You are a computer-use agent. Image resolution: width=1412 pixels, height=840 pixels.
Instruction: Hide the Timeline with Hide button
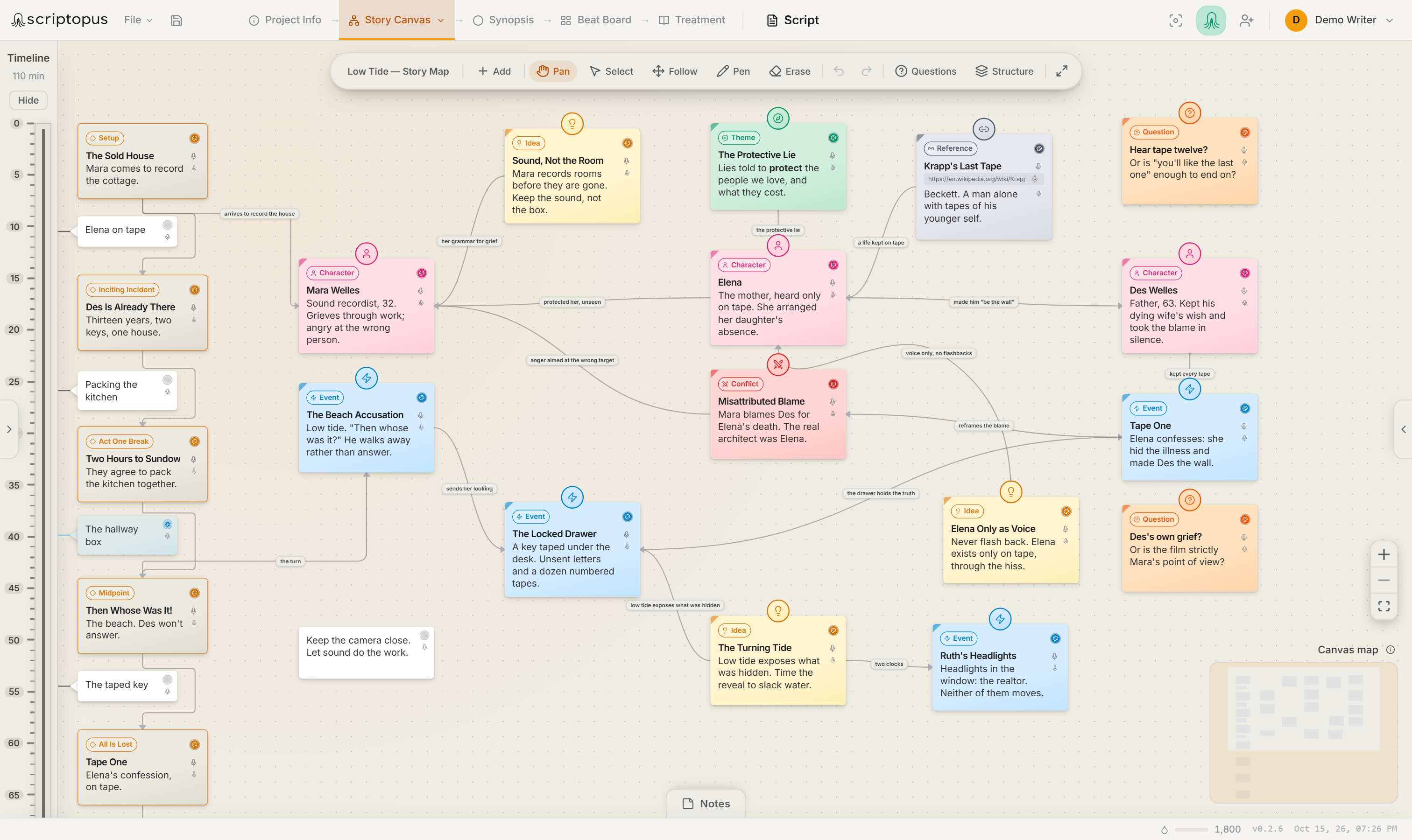28,100
